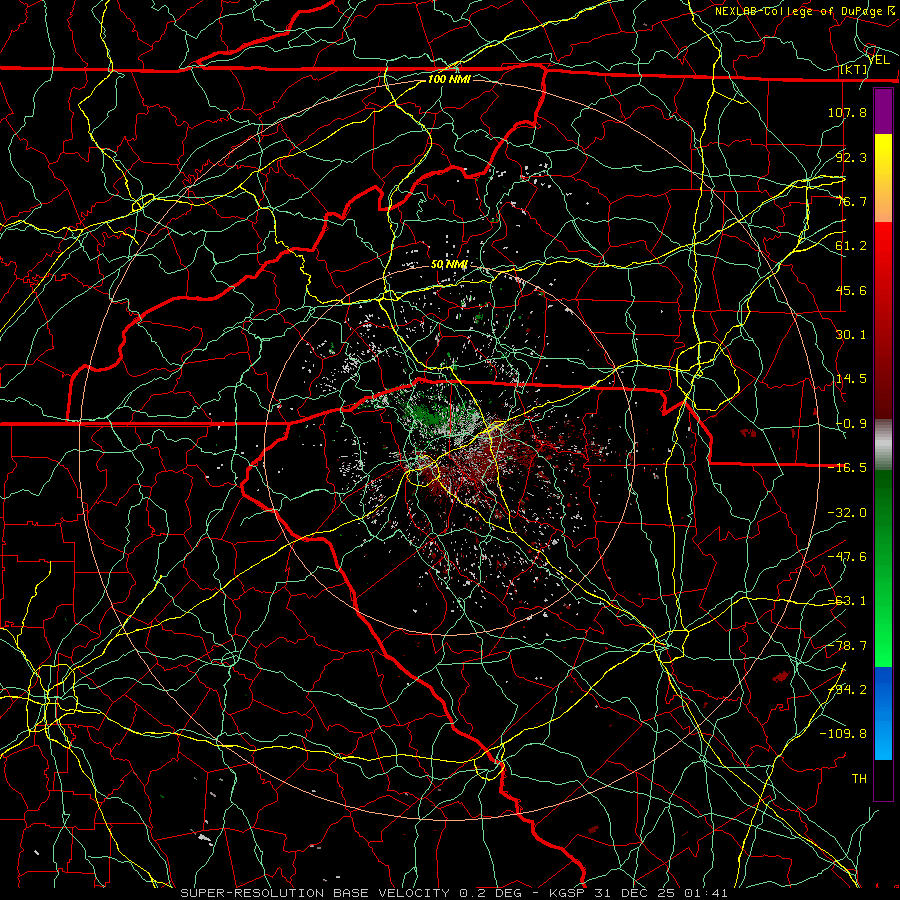Screen dimensions: 900x900
Task: Click the -0.9 legend value
Action: click(851, 424)
